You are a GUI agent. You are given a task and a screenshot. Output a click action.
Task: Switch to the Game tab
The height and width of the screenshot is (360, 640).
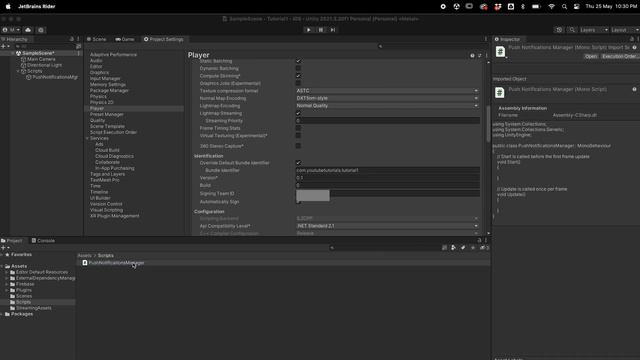pos(125,39)
